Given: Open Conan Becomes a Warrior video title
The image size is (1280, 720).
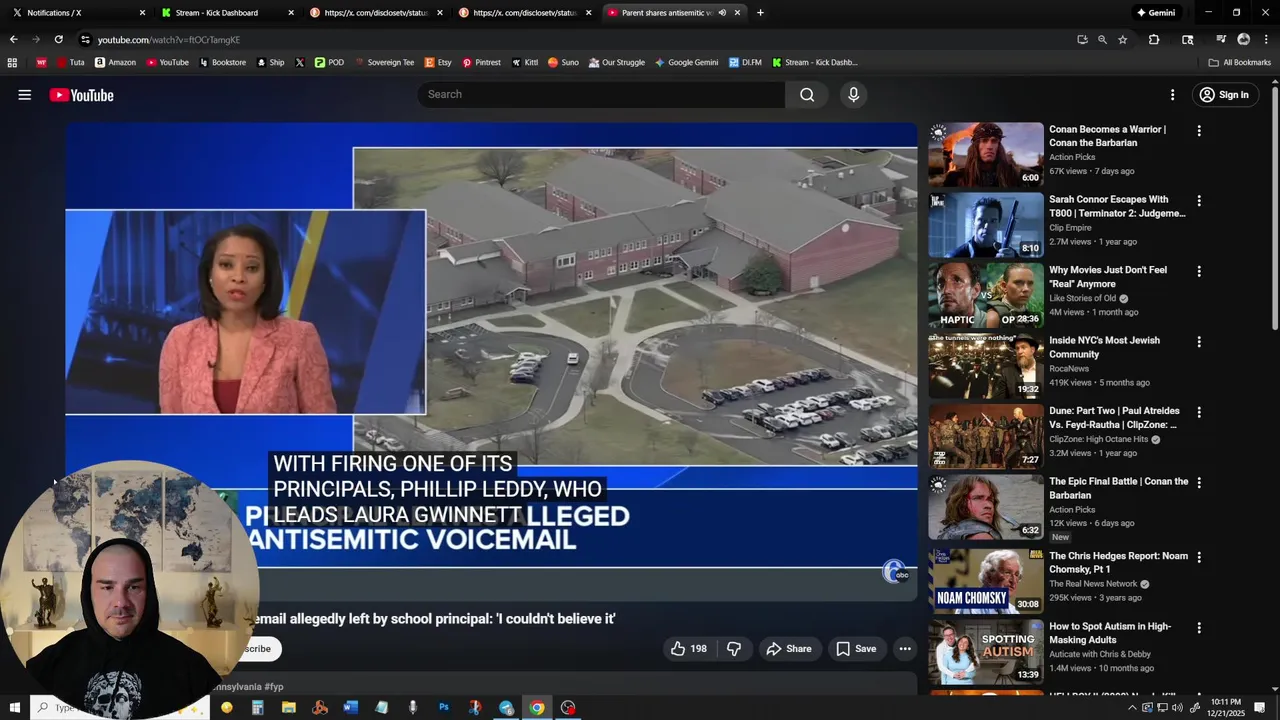Looking at the screenshot, I should [1107, 136].
